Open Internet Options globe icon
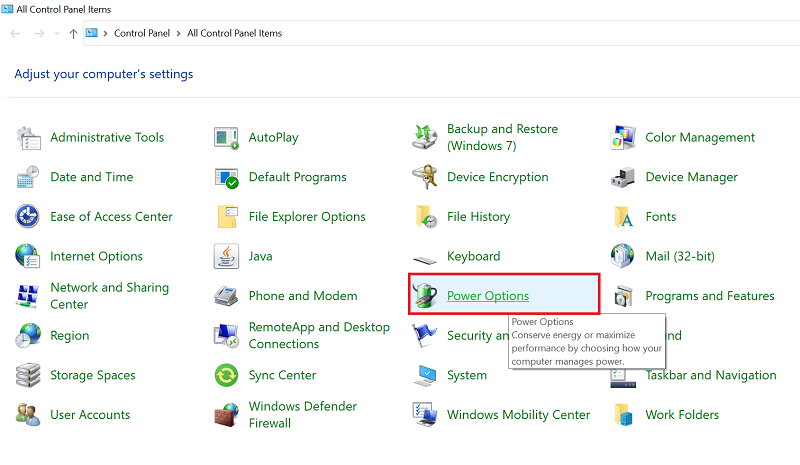The height and width of the screenshot is (465, 800). pyautogui.click(x=28, y=256)
